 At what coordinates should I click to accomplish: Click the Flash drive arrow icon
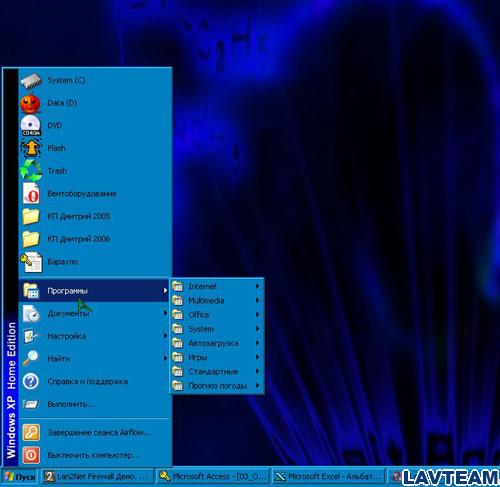(31, 148)
